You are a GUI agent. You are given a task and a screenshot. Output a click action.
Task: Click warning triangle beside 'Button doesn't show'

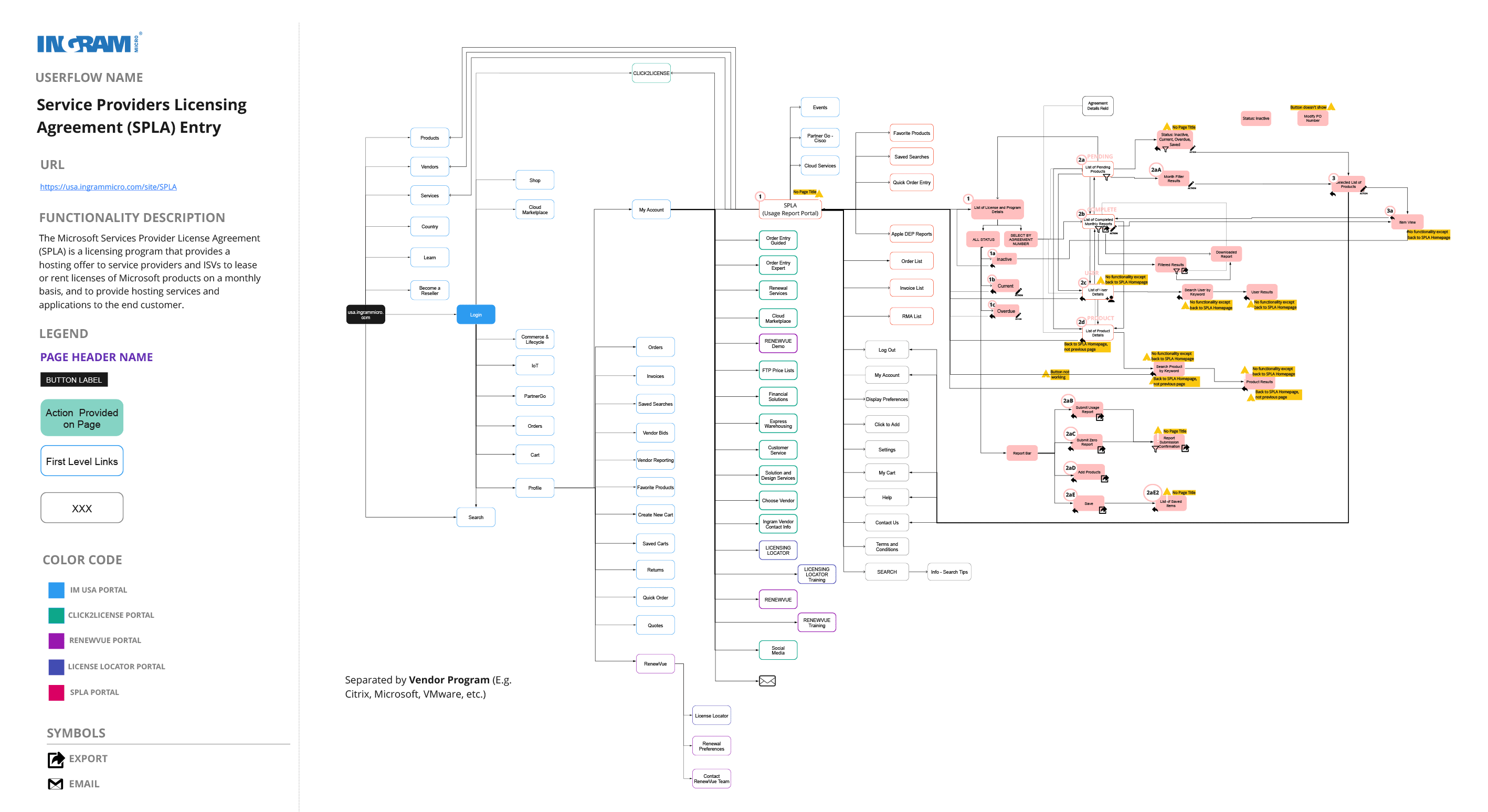[1331, 107]
